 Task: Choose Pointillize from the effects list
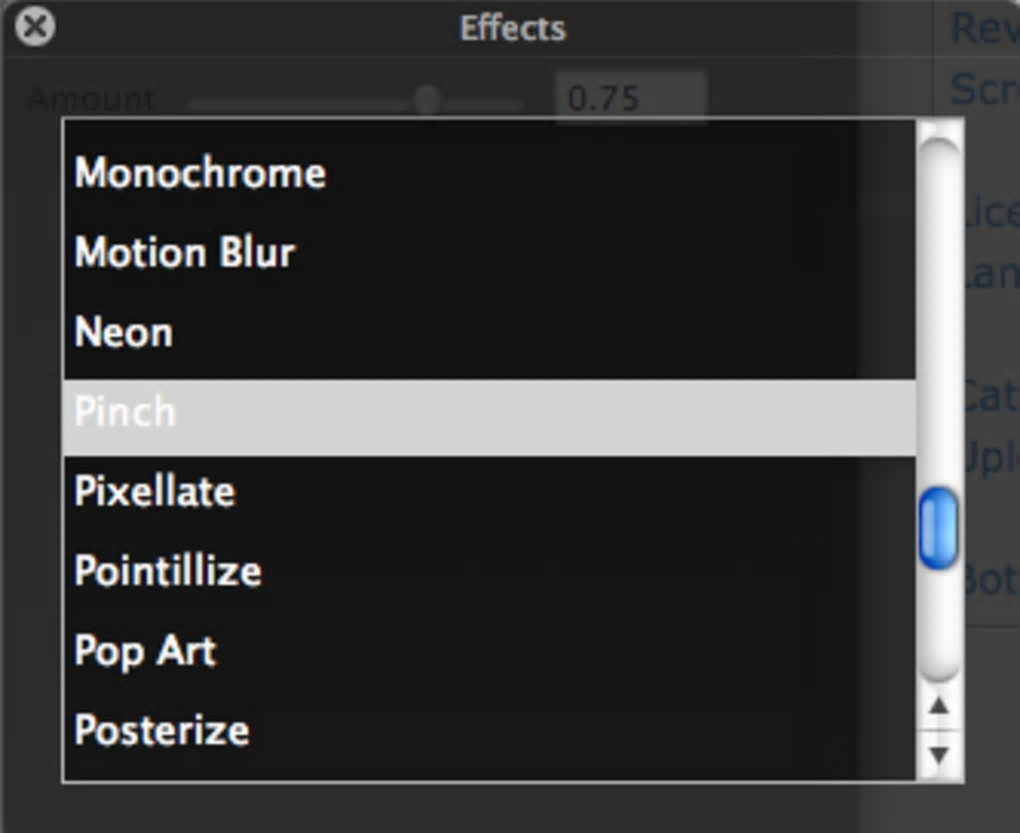coord(168,571)
